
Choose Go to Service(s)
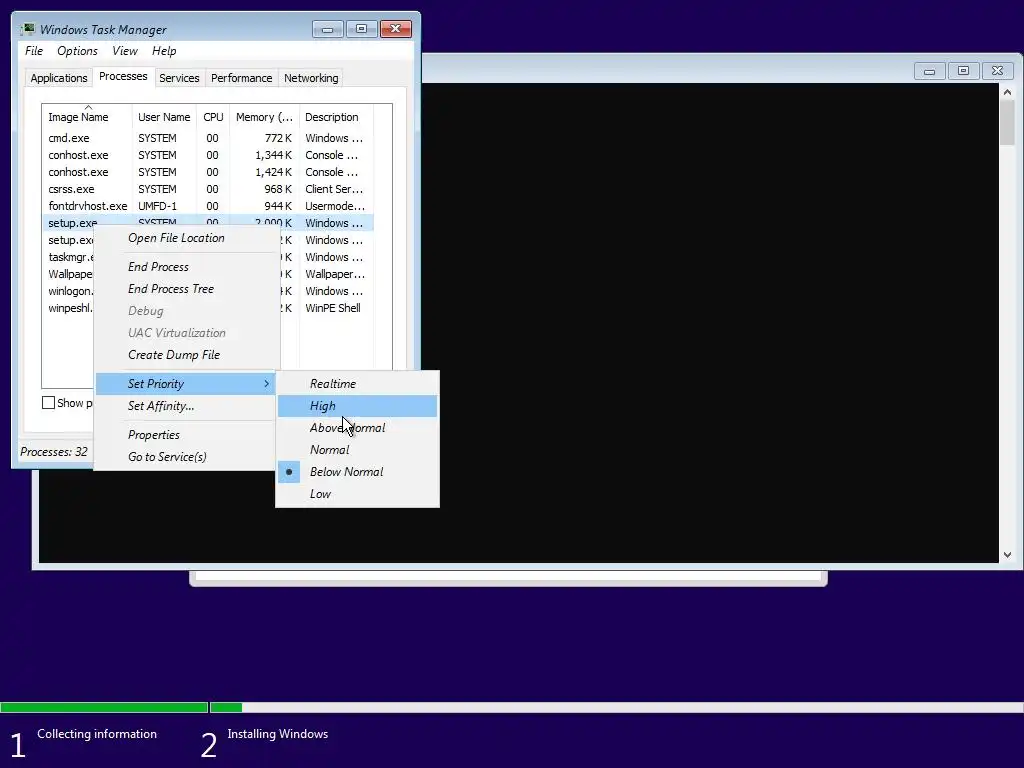tap(187, 457)
